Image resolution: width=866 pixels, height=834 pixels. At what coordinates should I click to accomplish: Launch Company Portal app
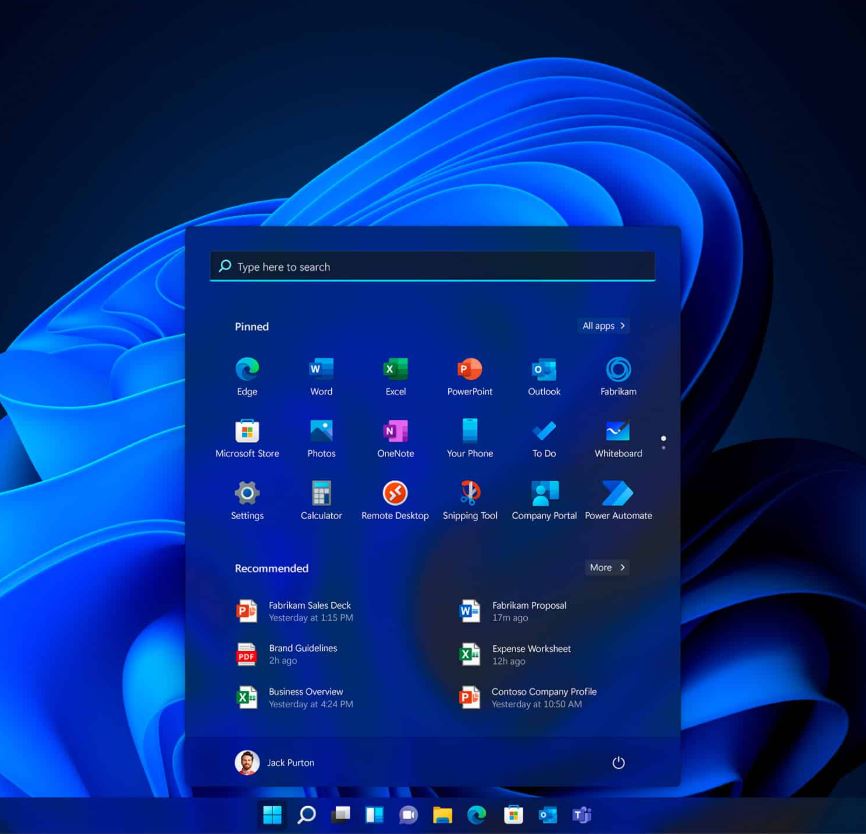coord(544,494)
